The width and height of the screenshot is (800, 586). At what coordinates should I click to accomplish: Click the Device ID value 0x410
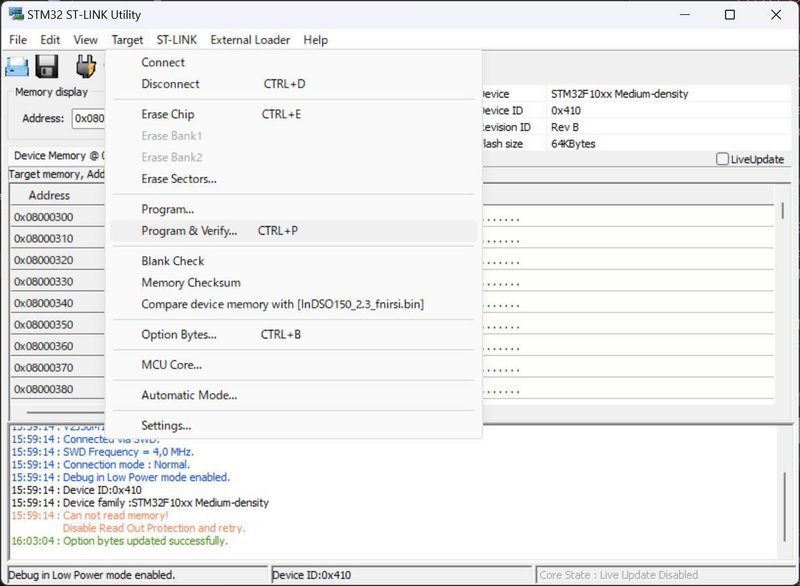(566, 111)
